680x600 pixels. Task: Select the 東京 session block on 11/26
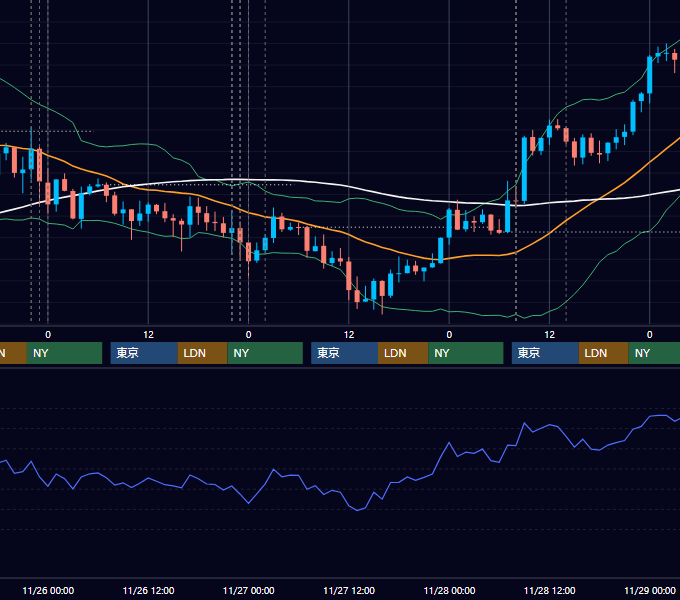pyautogui.click(x=144, y=353)
